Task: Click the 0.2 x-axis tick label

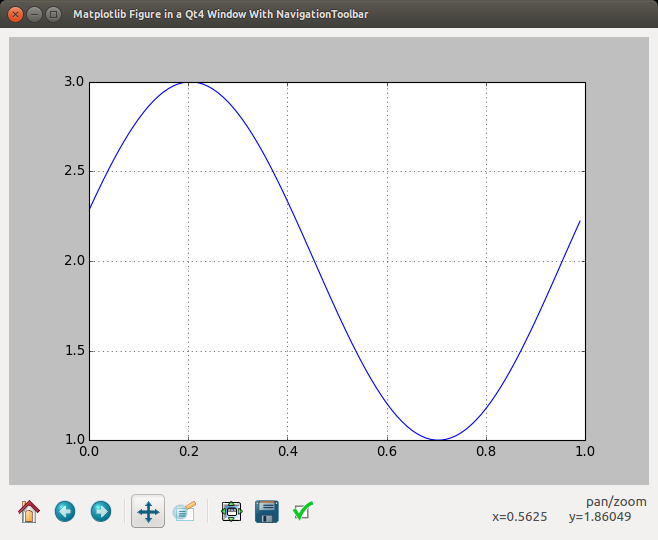Action: coord(188,451)
